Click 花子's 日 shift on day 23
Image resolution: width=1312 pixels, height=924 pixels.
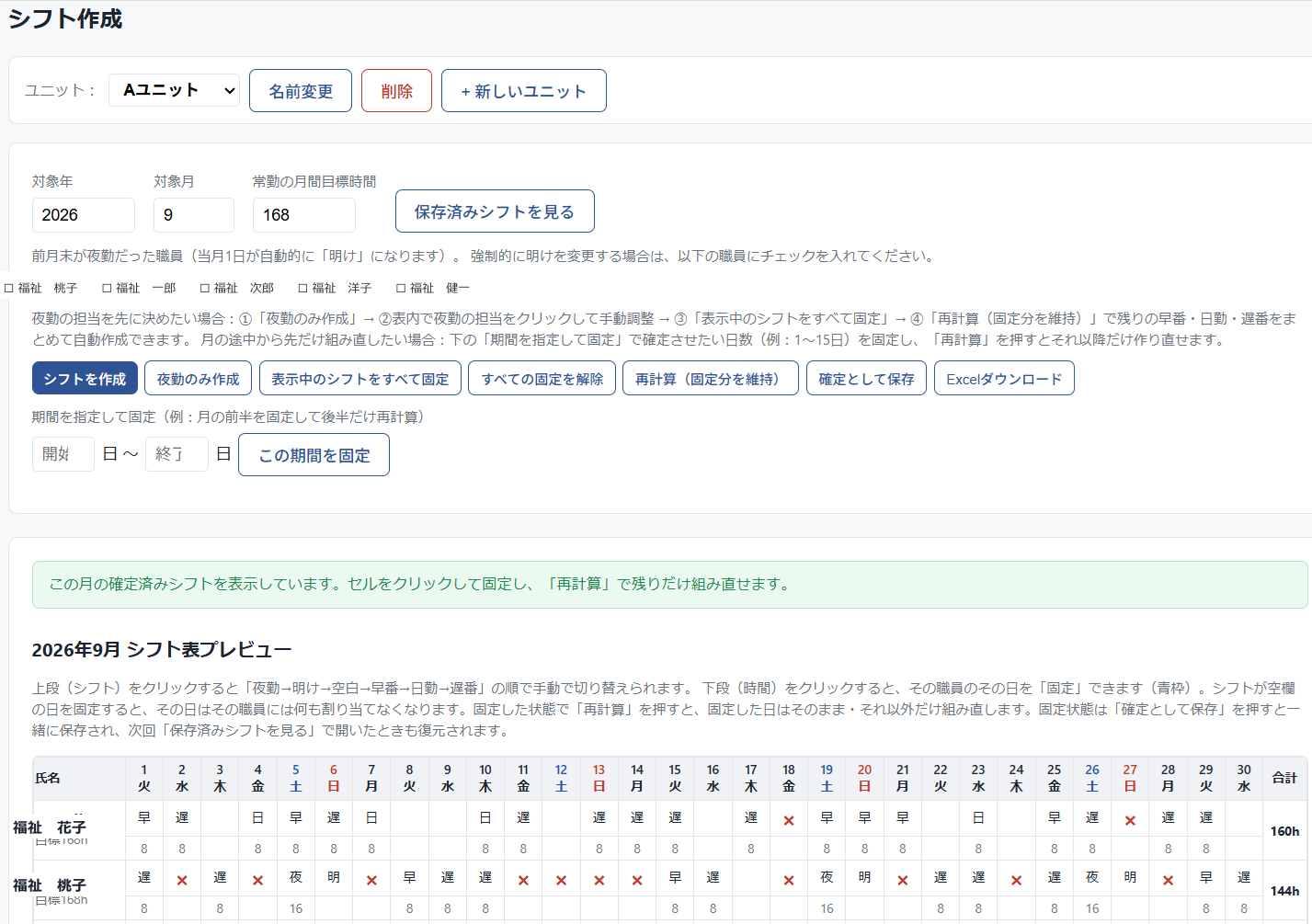point(978,818)
